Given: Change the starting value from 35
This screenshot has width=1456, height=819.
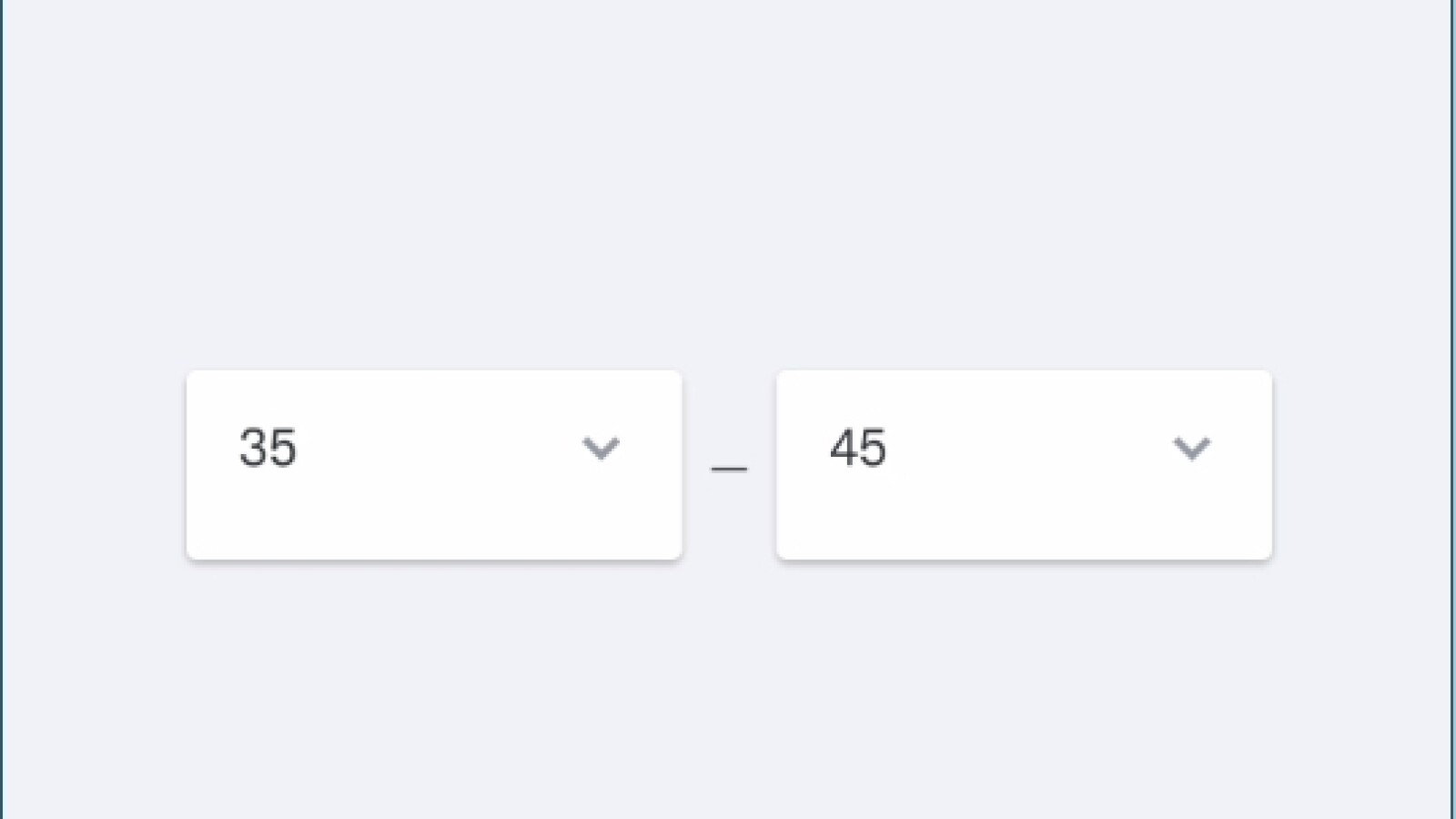Looking at the screenshot, I should point(434,464).
